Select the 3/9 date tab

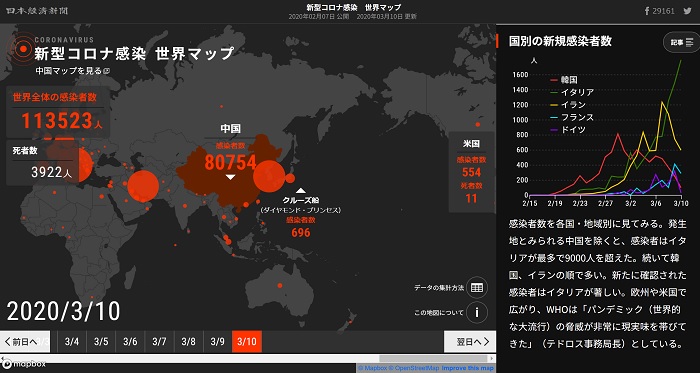(217, 342)
